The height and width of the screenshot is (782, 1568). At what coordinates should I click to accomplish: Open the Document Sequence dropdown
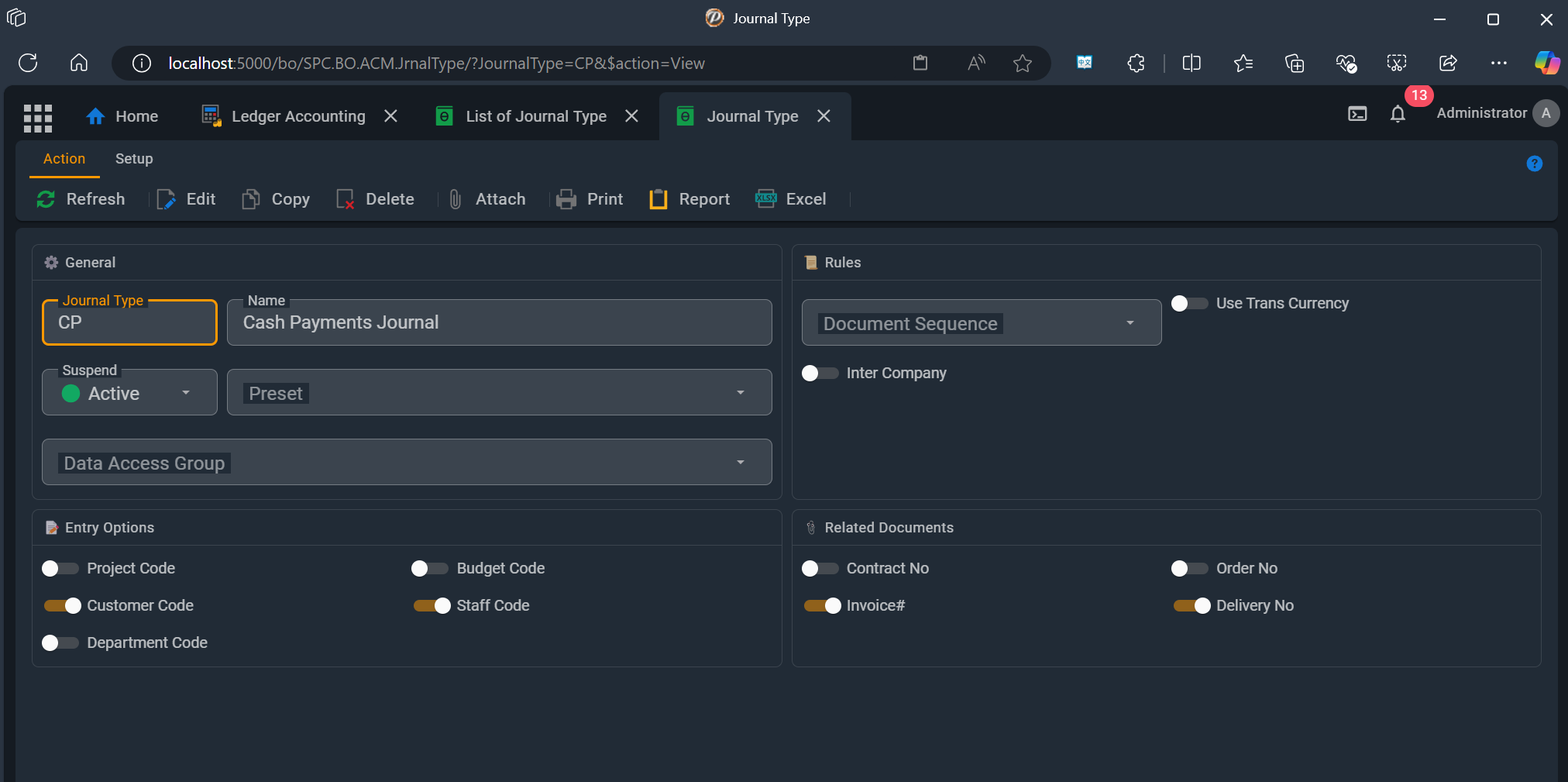(x=982, y=322)
